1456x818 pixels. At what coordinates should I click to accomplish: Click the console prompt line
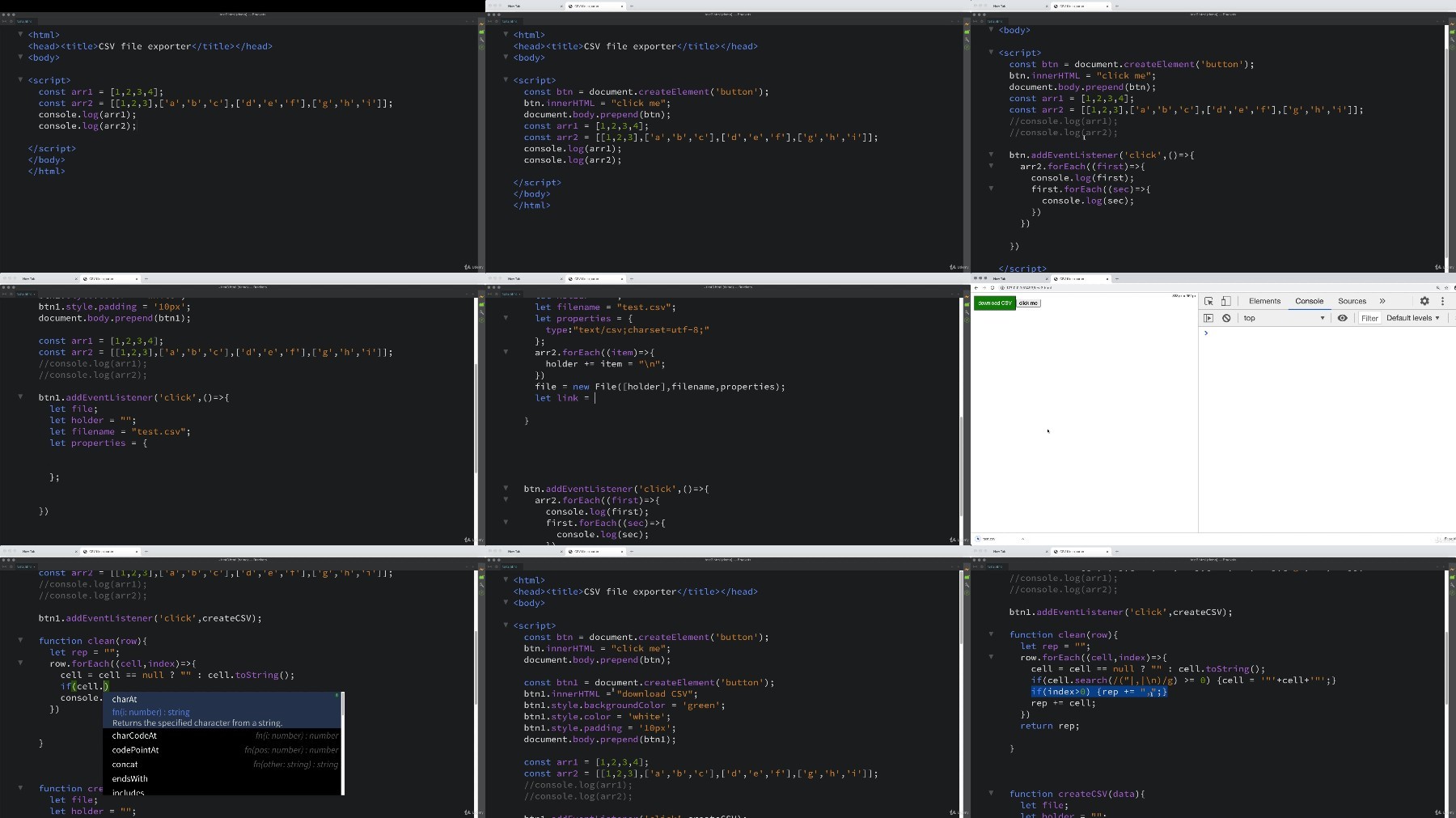[x=1327, y=333]
